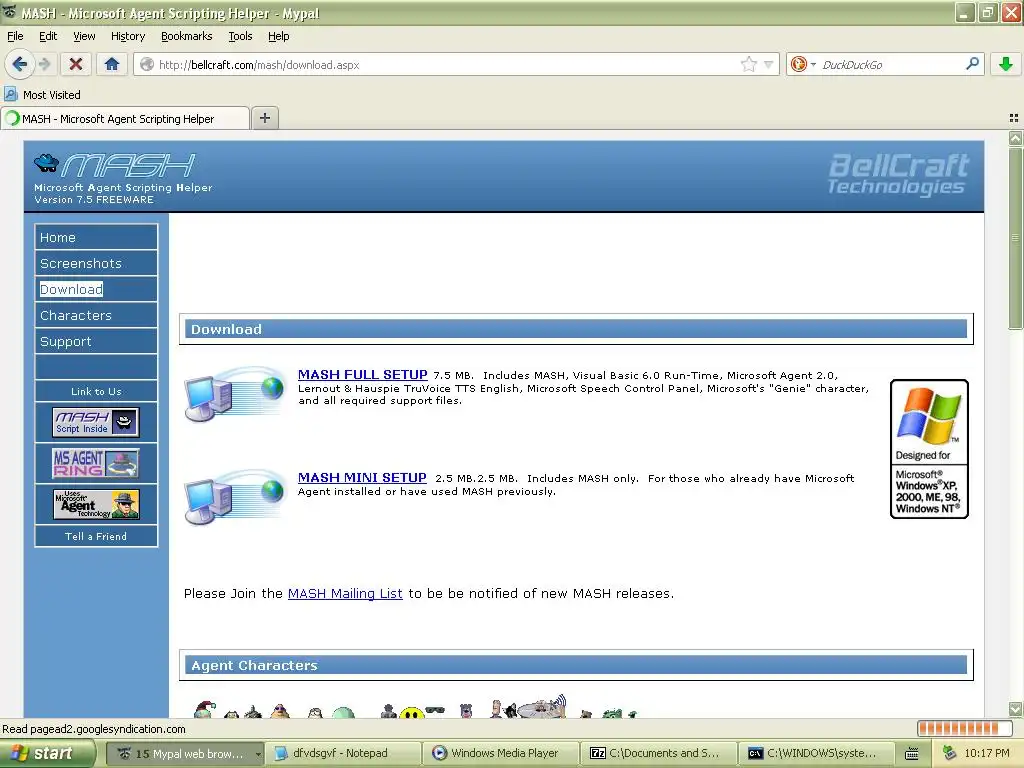Open a new tab with plus button
The image size is (1024, 768).
[x=264, y=118]
